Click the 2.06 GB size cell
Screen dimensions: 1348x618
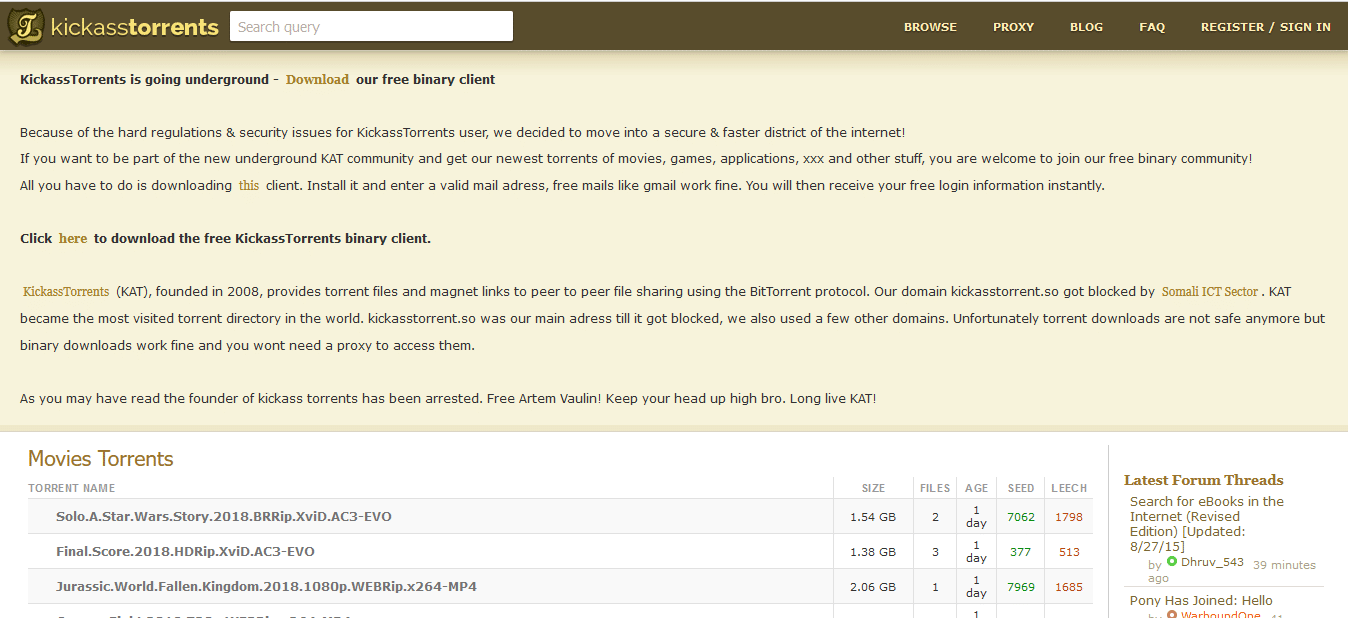[x=873, y=587]
